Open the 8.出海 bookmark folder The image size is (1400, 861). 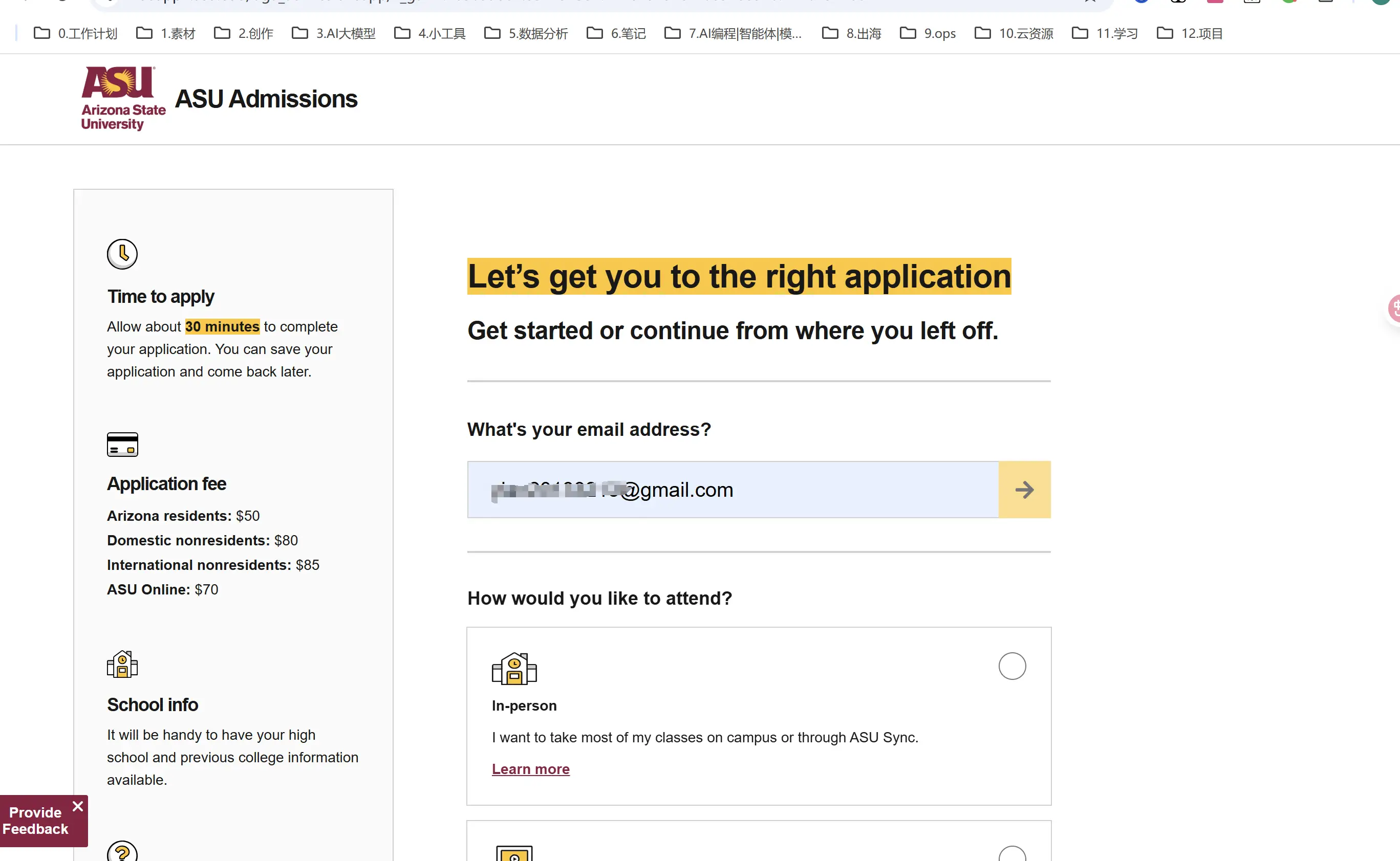click(x=851, y=34)
